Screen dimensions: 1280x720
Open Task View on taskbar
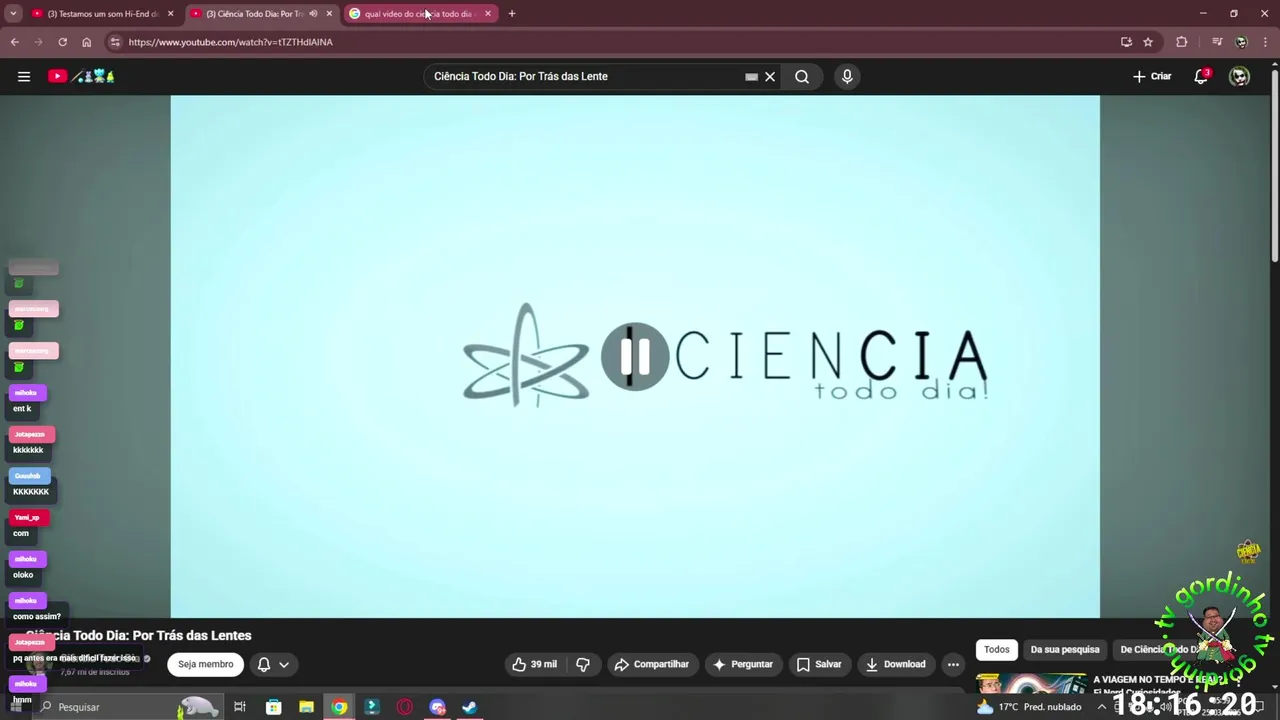click(x=240, y=707)
